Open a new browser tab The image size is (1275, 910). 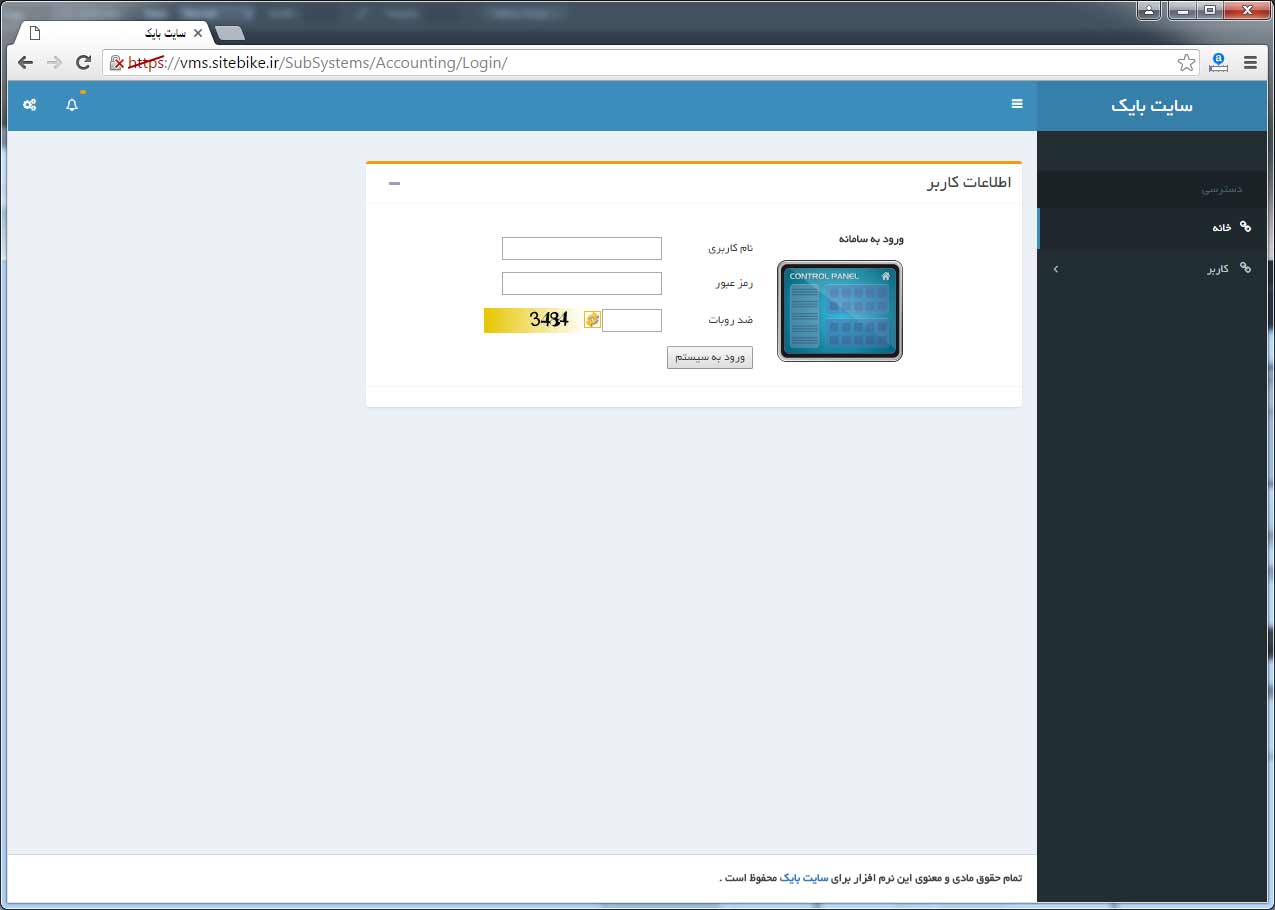[230, 33]
